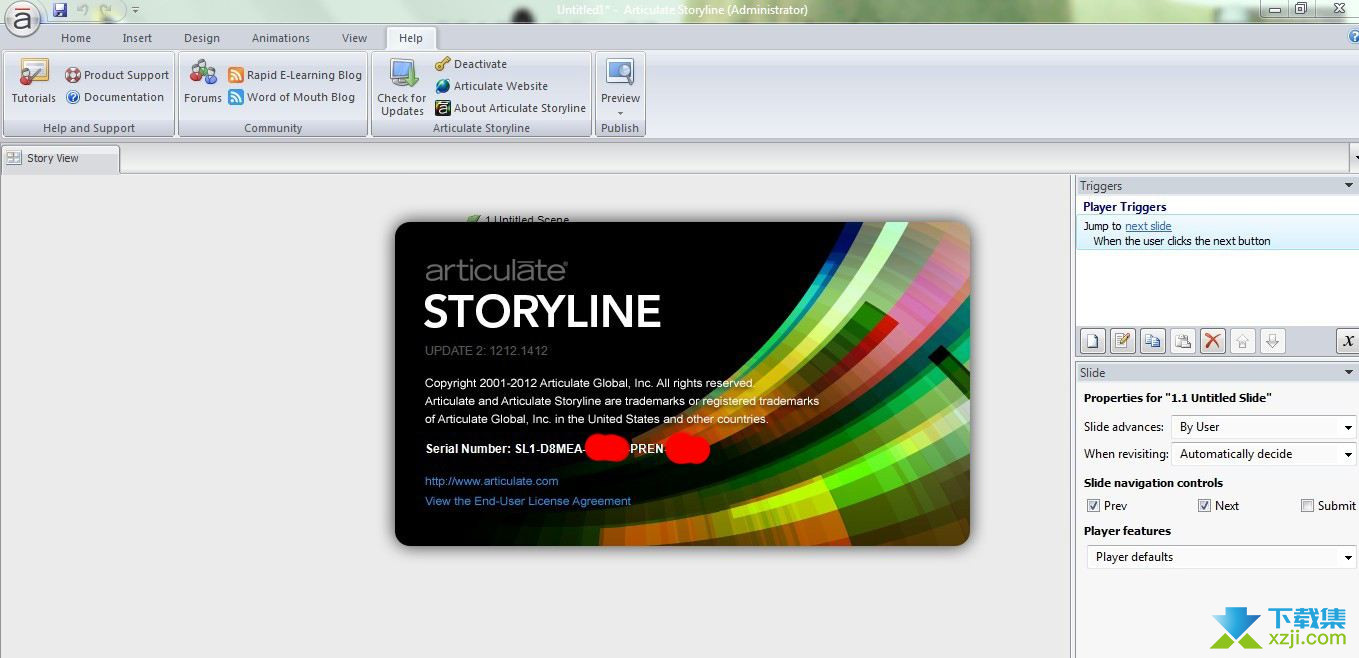Edit the selected trigger

pyautogui.click(x=1123, y=341)
